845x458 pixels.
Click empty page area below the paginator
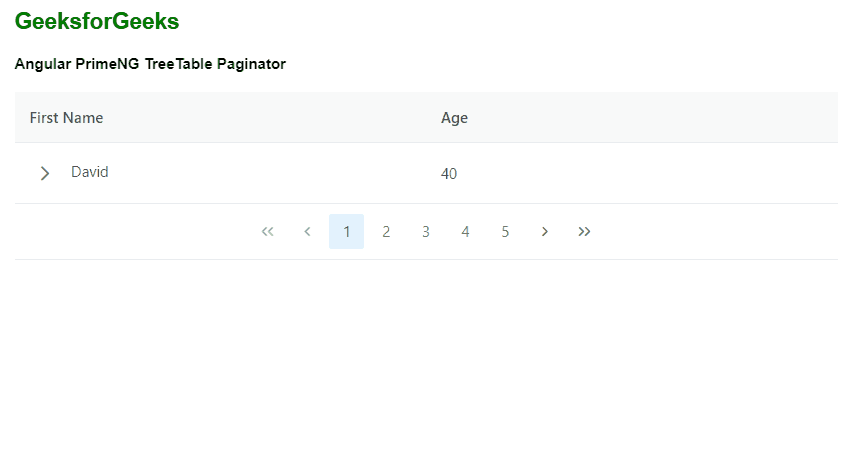[x=420, y=360]
